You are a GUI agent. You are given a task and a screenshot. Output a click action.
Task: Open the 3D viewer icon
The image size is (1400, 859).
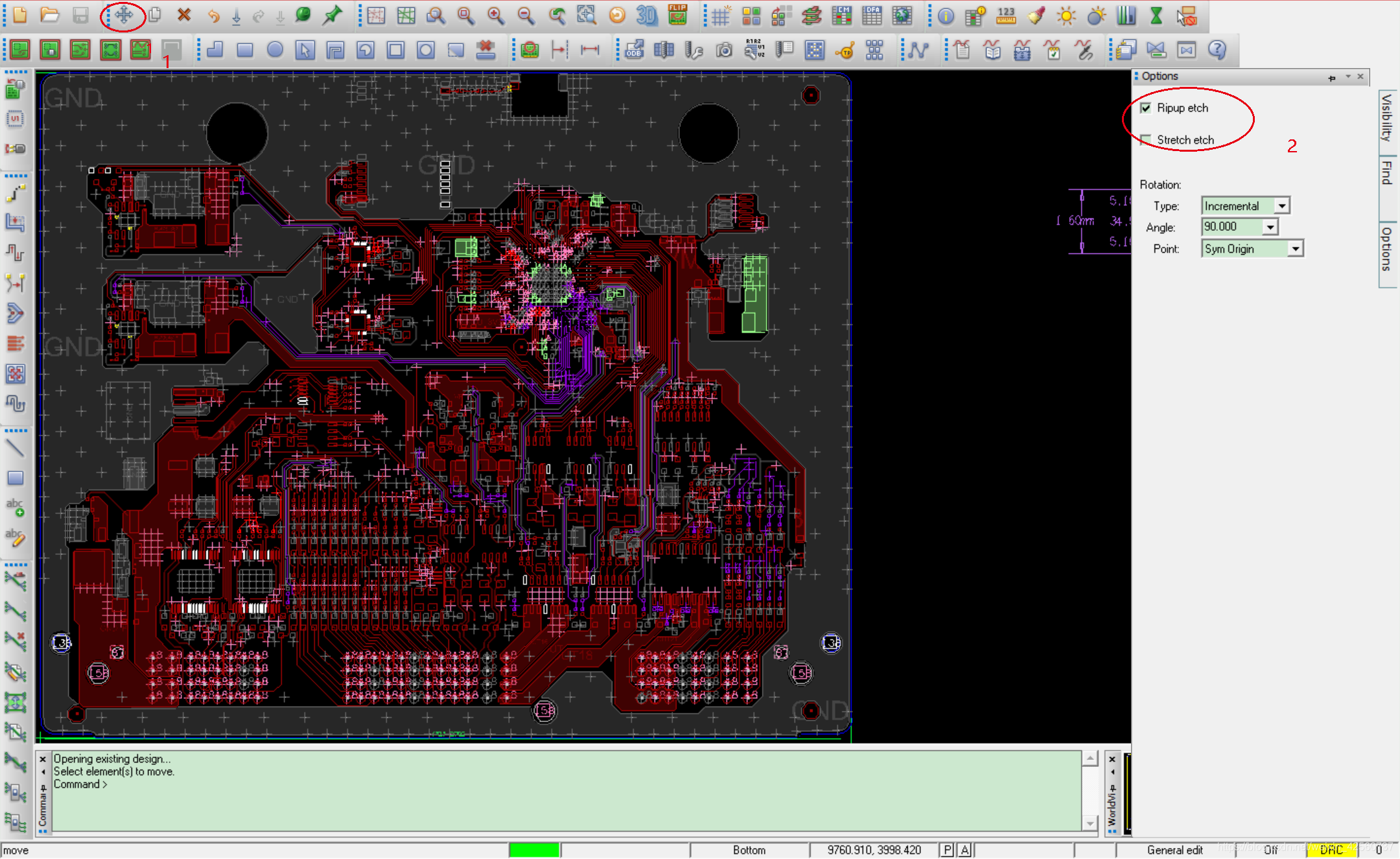point(646,16)
